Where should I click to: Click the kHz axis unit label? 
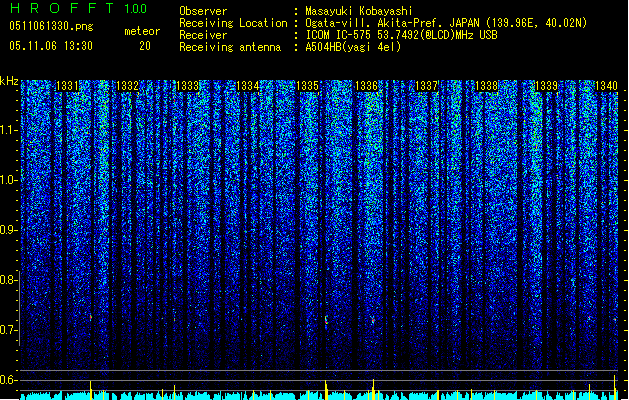pos(9,81)
